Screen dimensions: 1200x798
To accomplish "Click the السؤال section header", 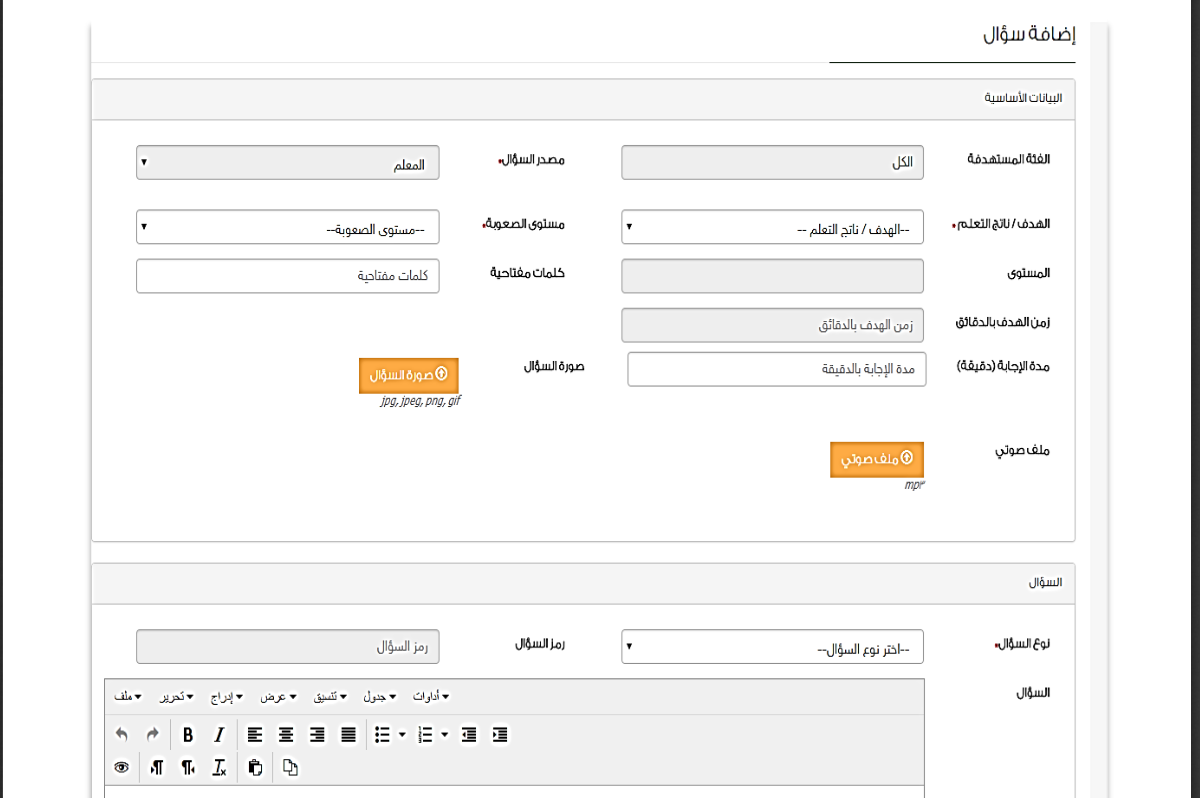I will click(583, 583).
